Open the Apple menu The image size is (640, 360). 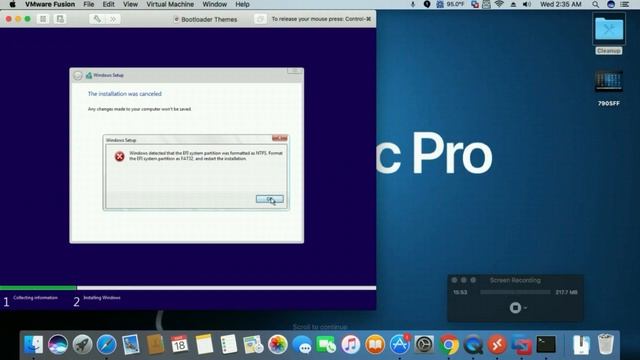click(x=12, y=4)
